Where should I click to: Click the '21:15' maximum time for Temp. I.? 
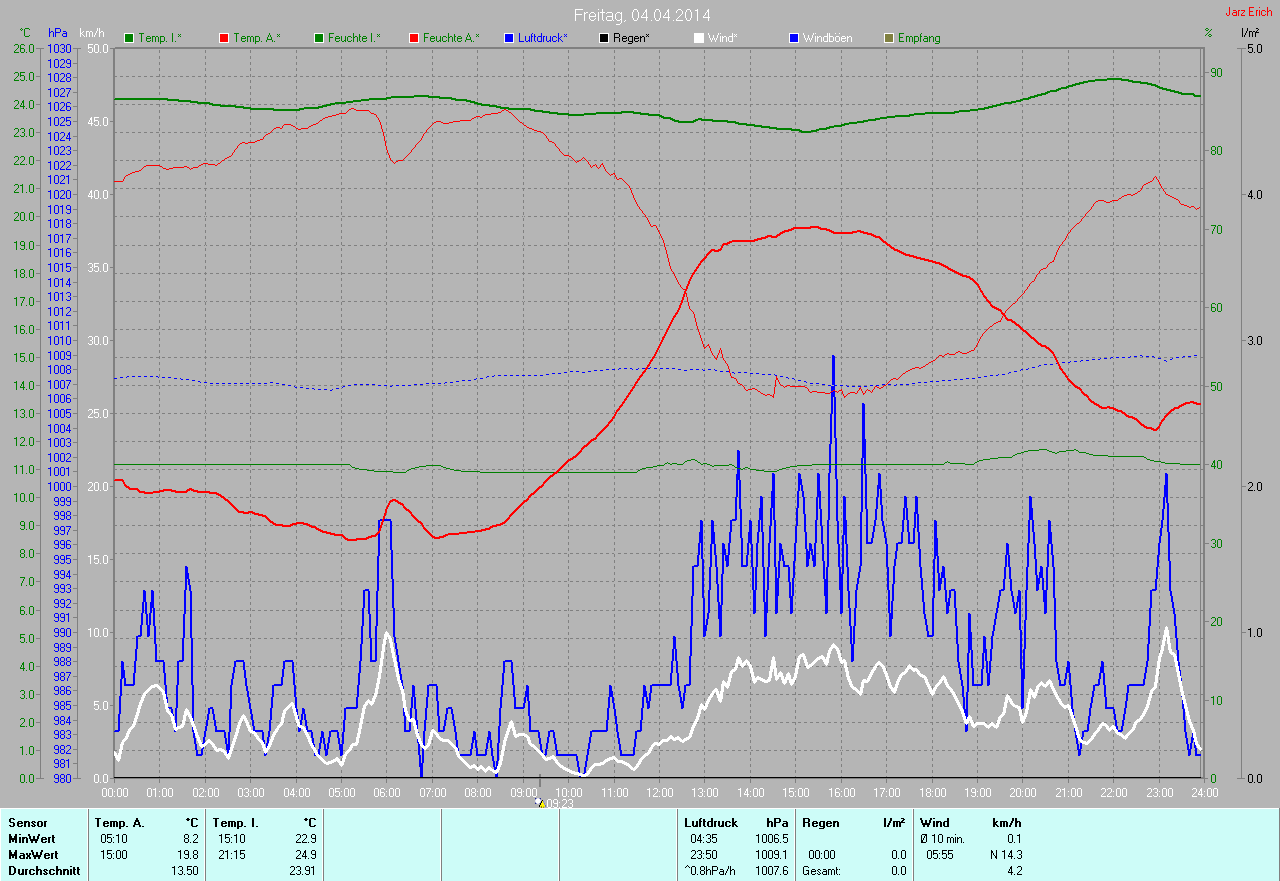coord(233,855)
